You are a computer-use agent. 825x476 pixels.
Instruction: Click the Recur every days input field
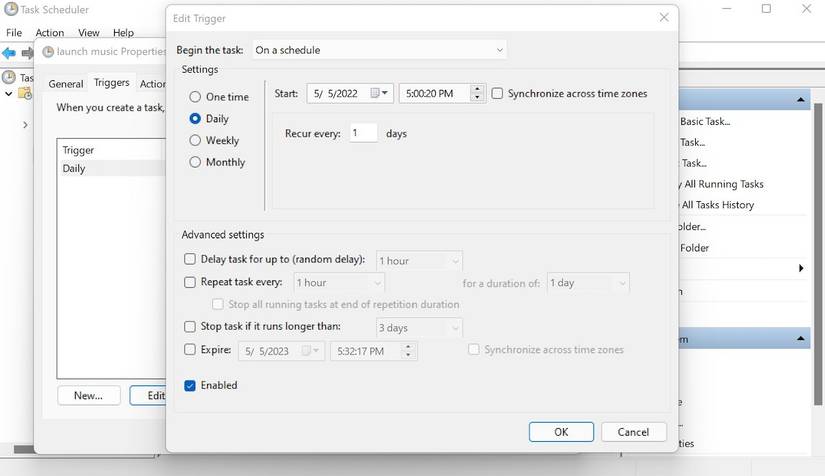(363, 133)
